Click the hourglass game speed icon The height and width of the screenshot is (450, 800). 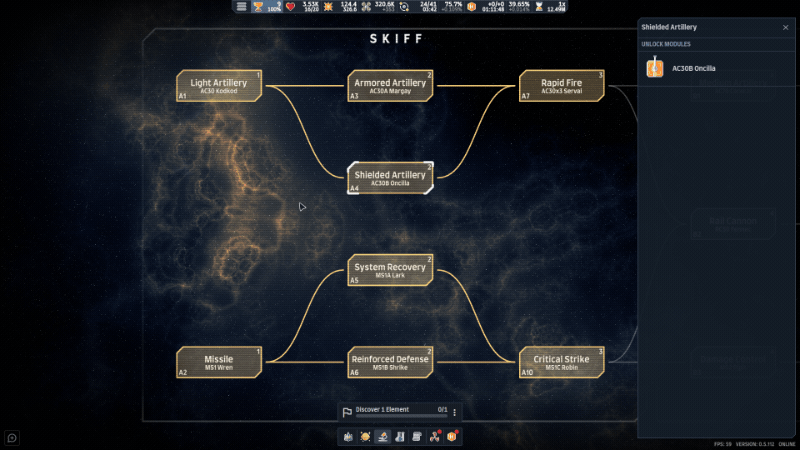539,7
